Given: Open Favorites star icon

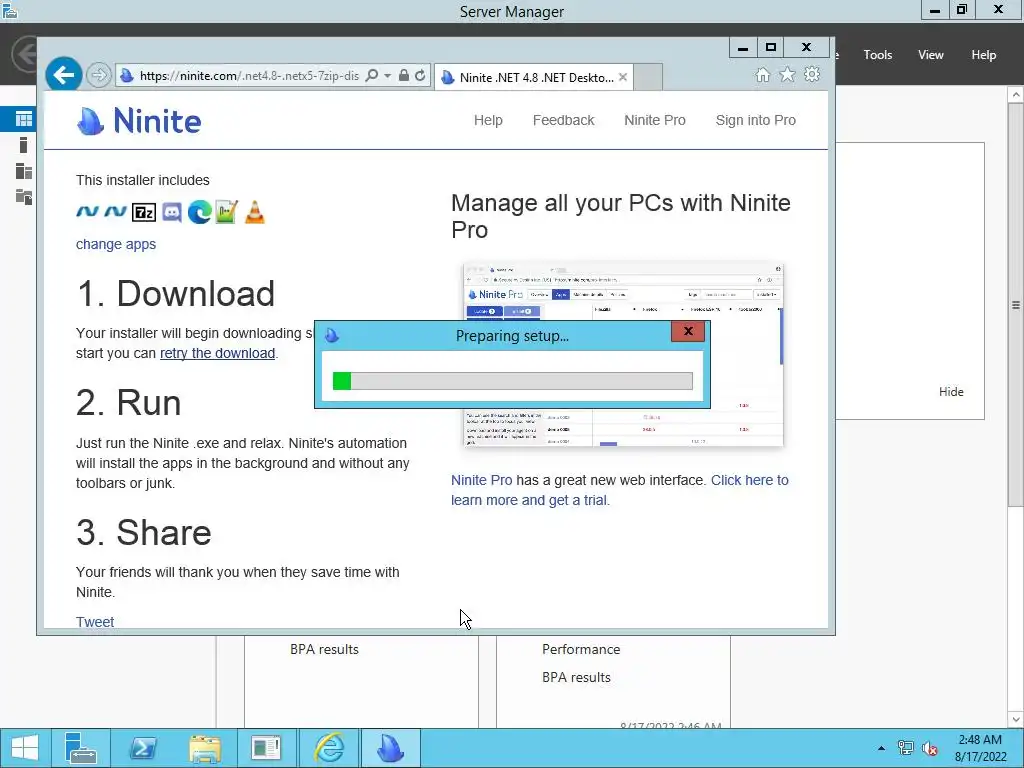Looking at the screenshot, I should point(788,75).
